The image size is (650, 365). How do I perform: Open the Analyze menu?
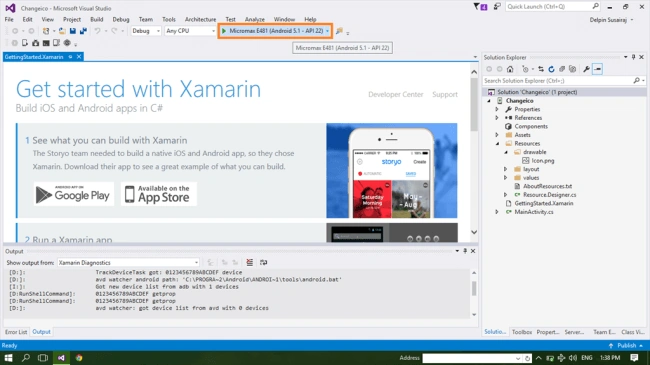tap(255, 19)
